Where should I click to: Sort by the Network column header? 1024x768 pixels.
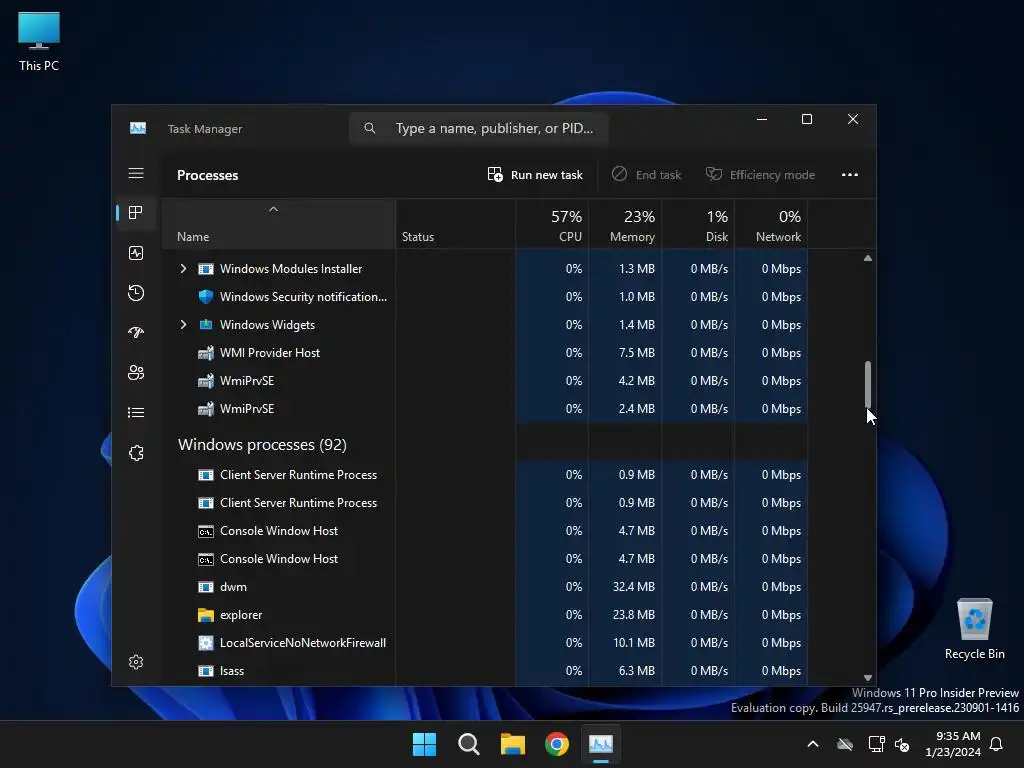click(x=771, y=224)
